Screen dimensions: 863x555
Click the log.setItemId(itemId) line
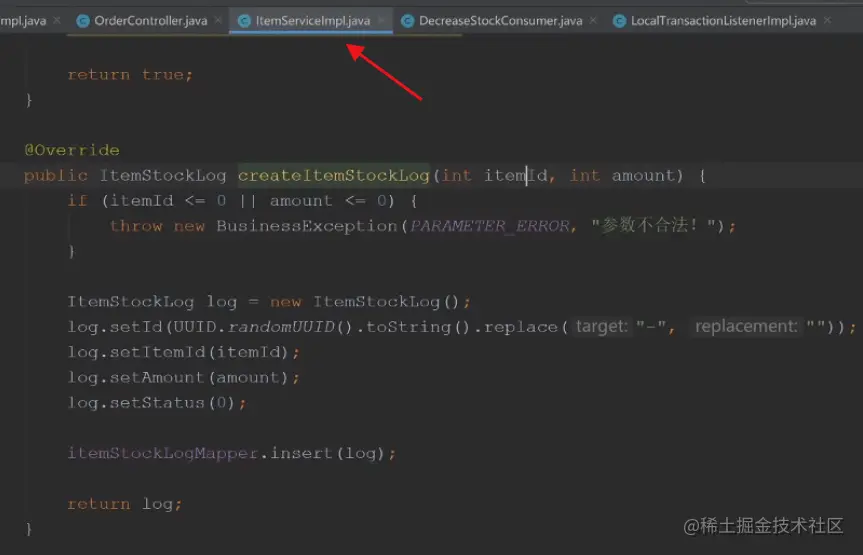[184, 352]
